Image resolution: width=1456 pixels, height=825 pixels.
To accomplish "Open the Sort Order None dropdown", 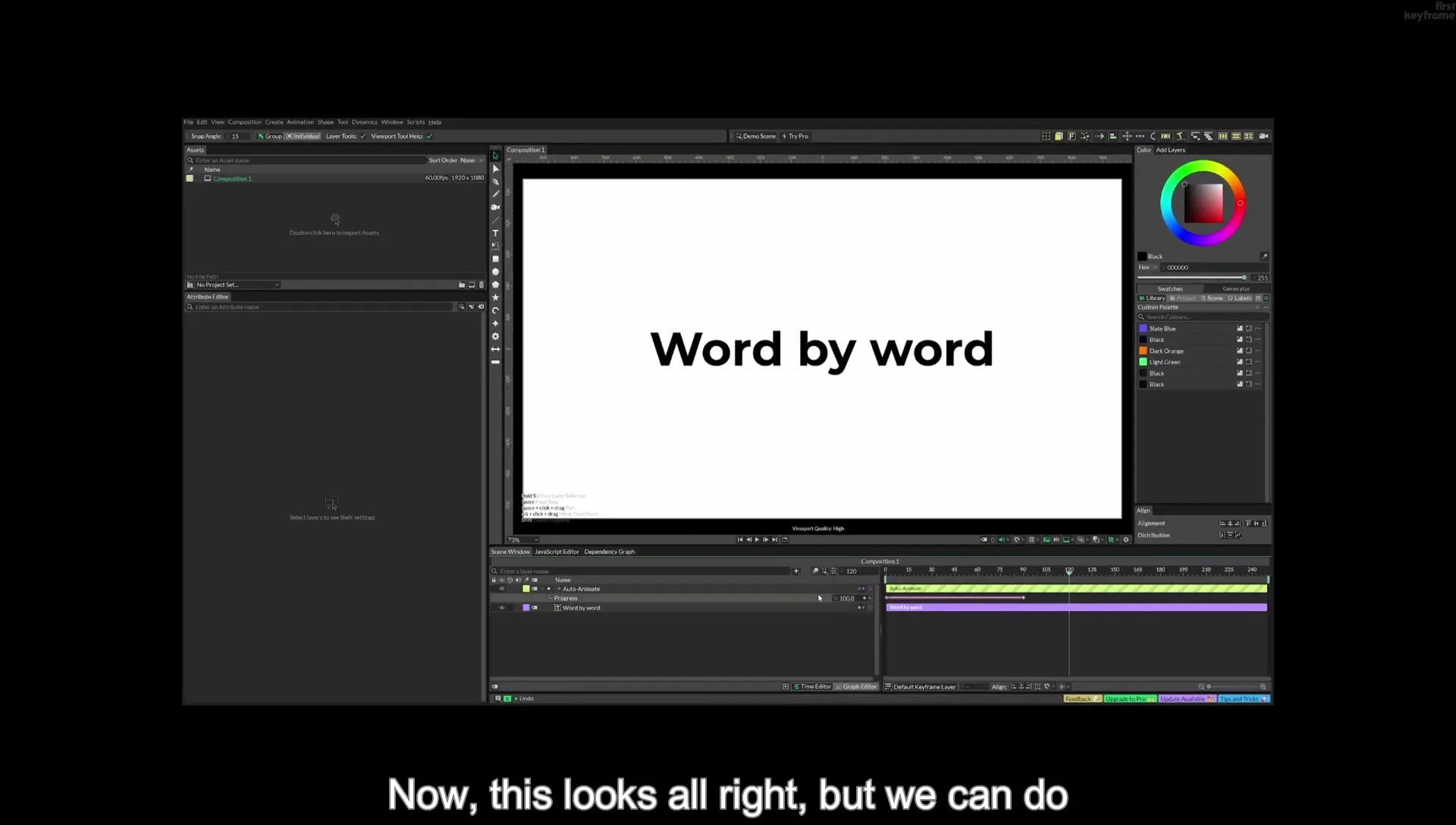I will [471, 160].
